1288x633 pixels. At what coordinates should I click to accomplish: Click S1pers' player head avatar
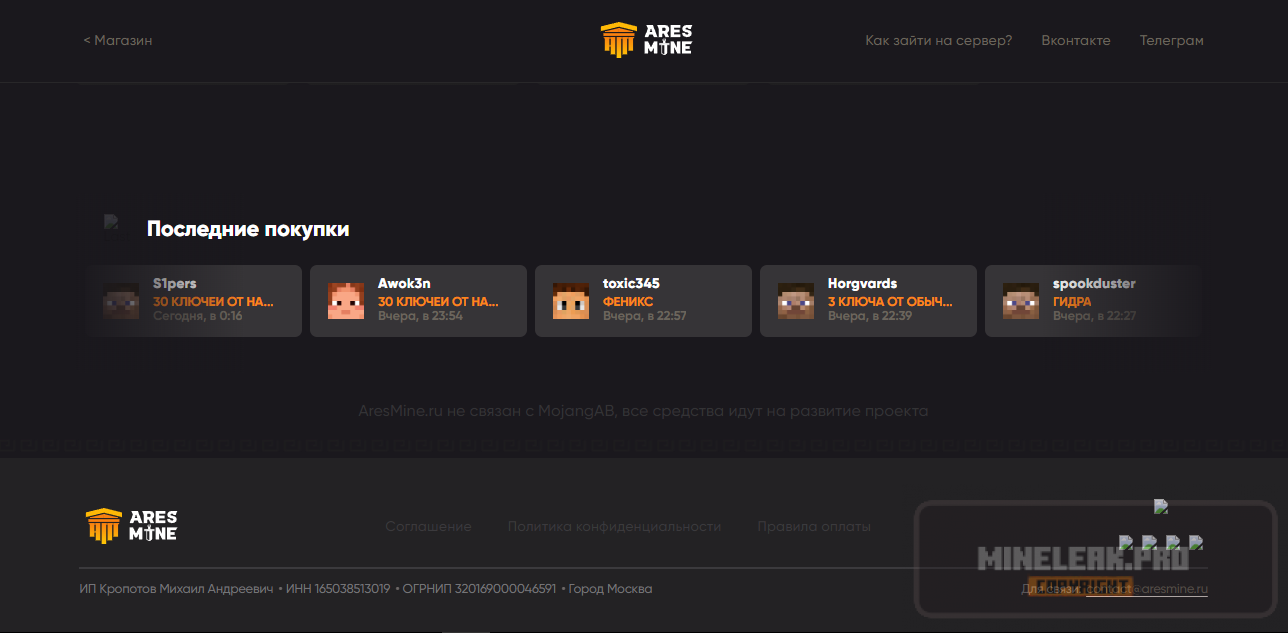(x=121, y=301)
